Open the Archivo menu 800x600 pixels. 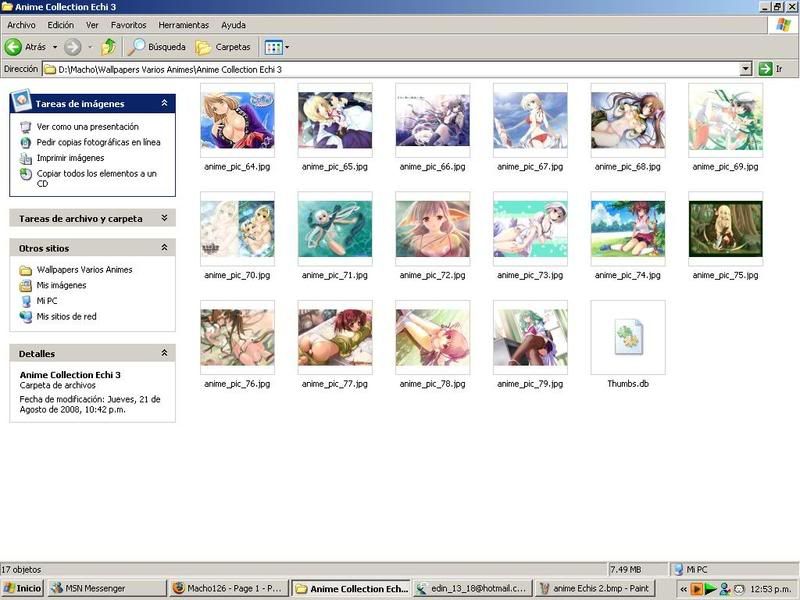pyautogui.click(x=21, y=25)
